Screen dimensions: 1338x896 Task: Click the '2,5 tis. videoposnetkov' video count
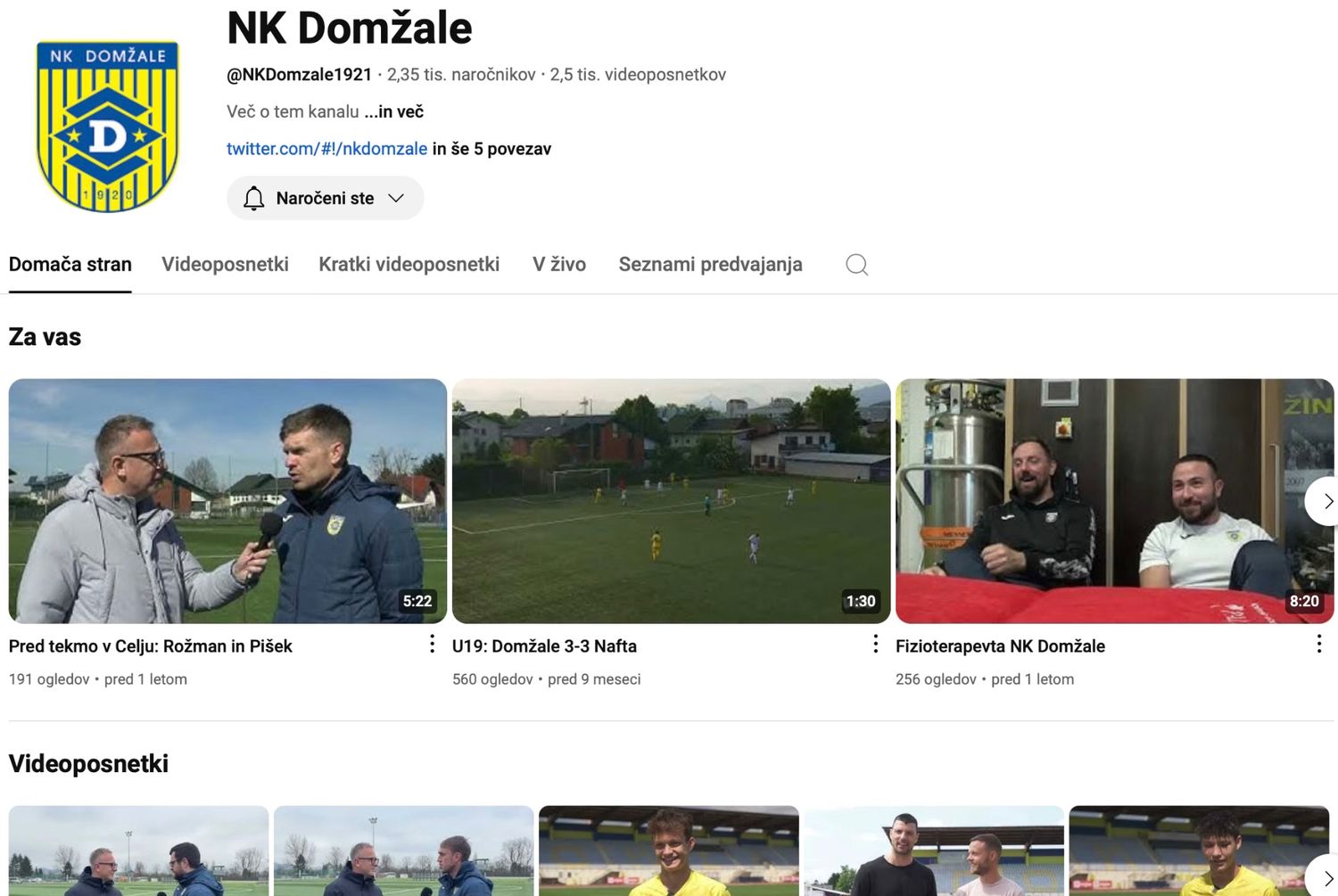point(638,75)
